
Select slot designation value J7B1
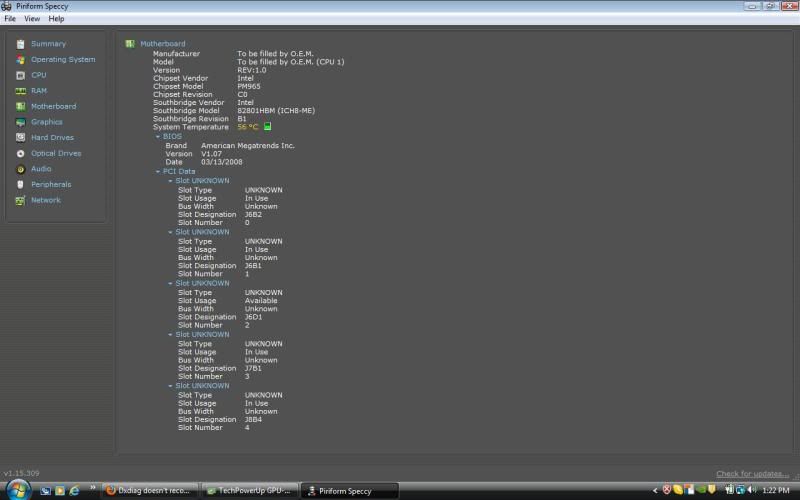pyautogui.click(x=253, y=368)
